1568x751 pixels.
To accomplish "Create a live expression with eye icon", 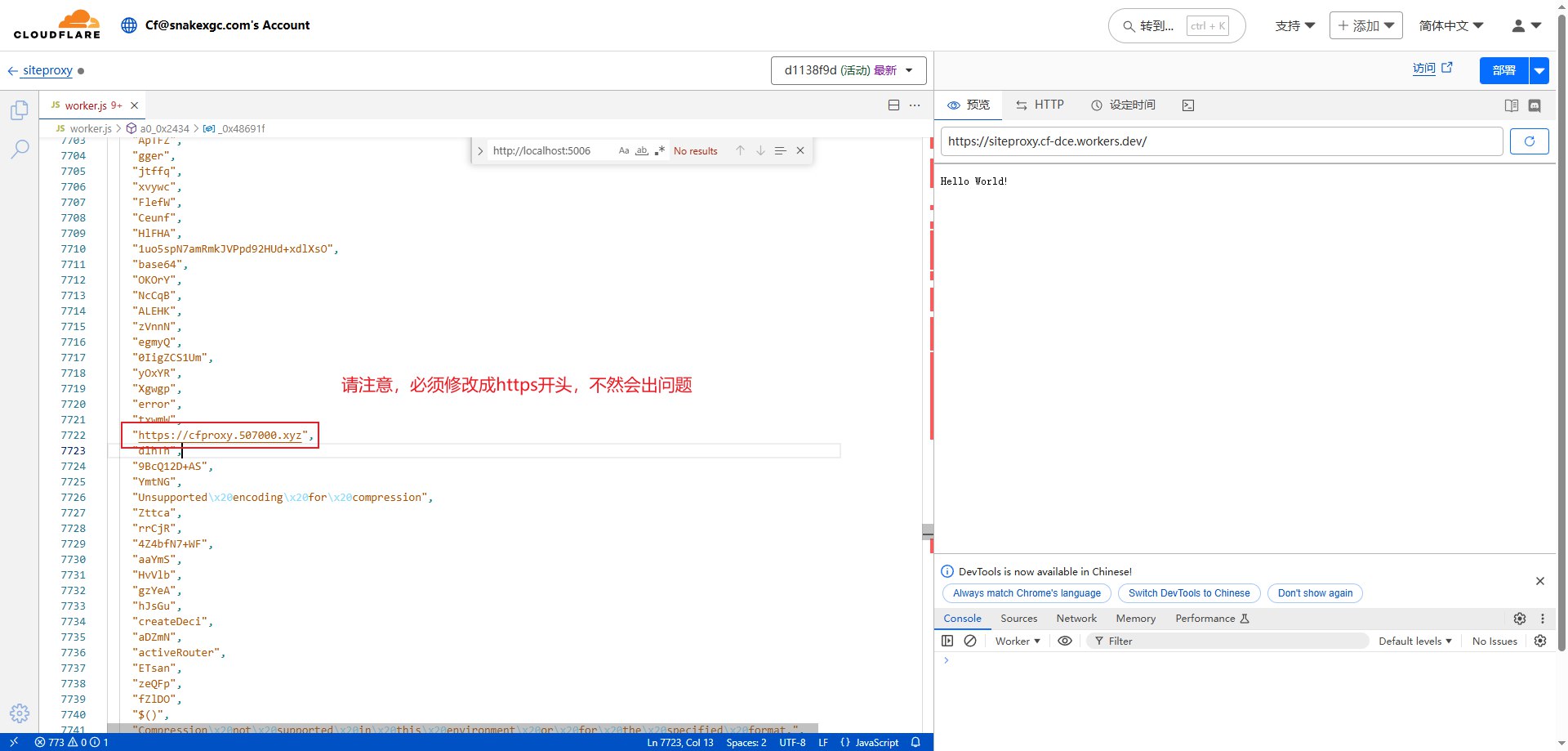I will [1065, 641].
